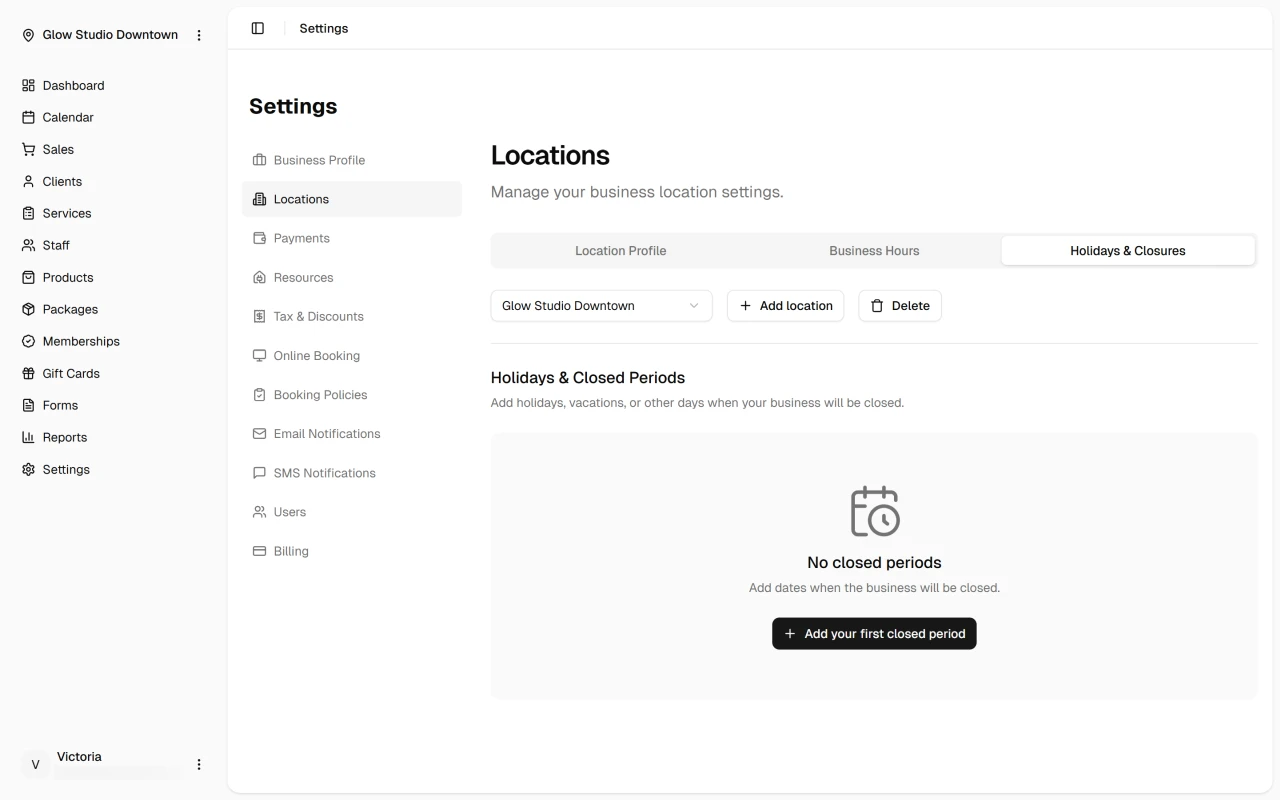This screenshot has height=800, width=1280.
Task: Click the Billing credit card icon
Action: point(259,551)
